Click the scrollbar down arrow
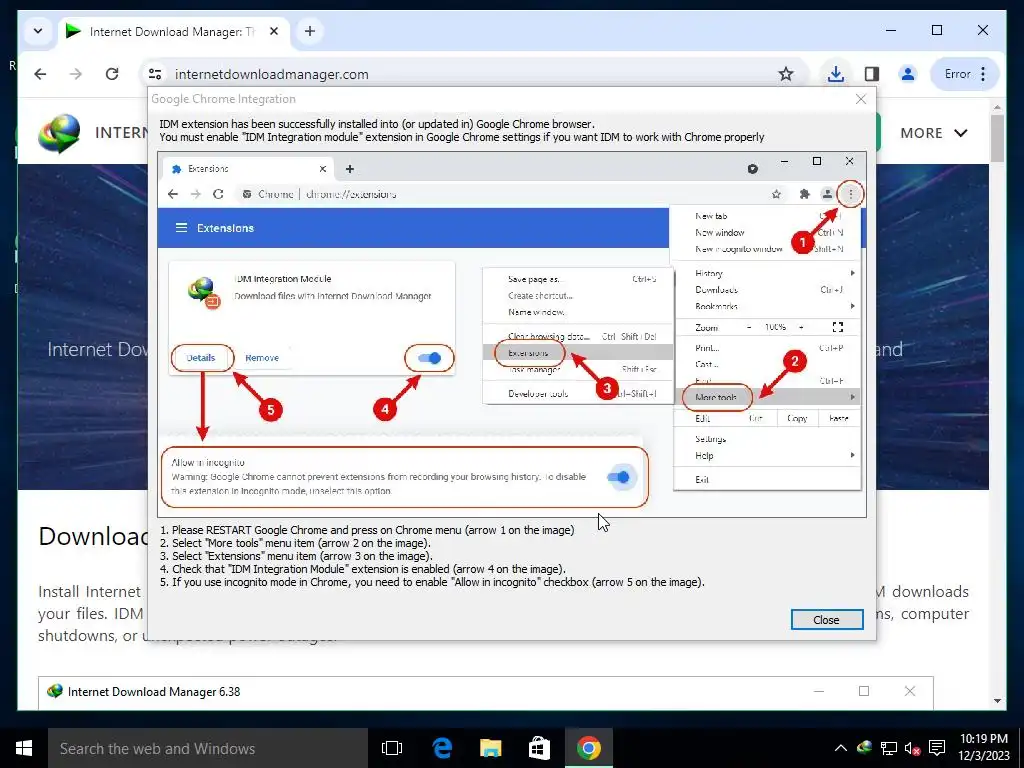The width and height of the screenshot is (1024, 768). pos(997,701)
